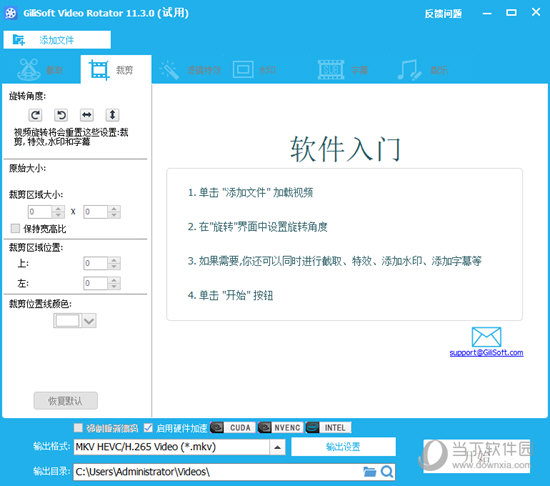Viewport: 550px width, 486px height.
Task: Click the 添加文件 add file button
Action: click(x=57, y=40)
